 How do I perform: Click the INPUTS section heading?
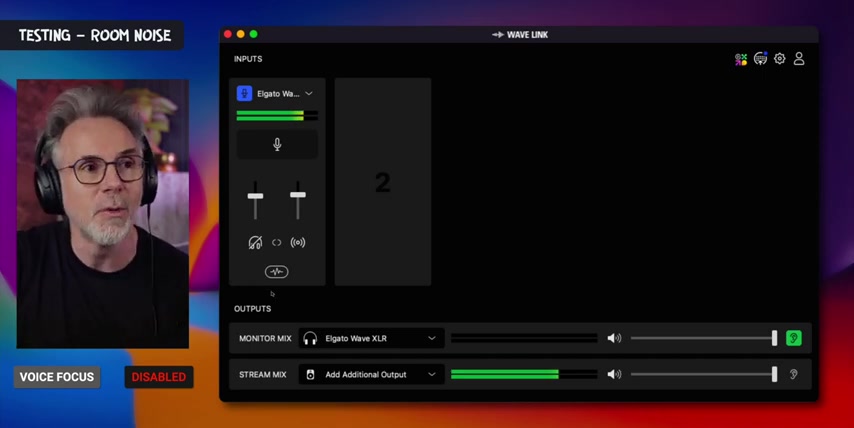[x=248, y=59]
